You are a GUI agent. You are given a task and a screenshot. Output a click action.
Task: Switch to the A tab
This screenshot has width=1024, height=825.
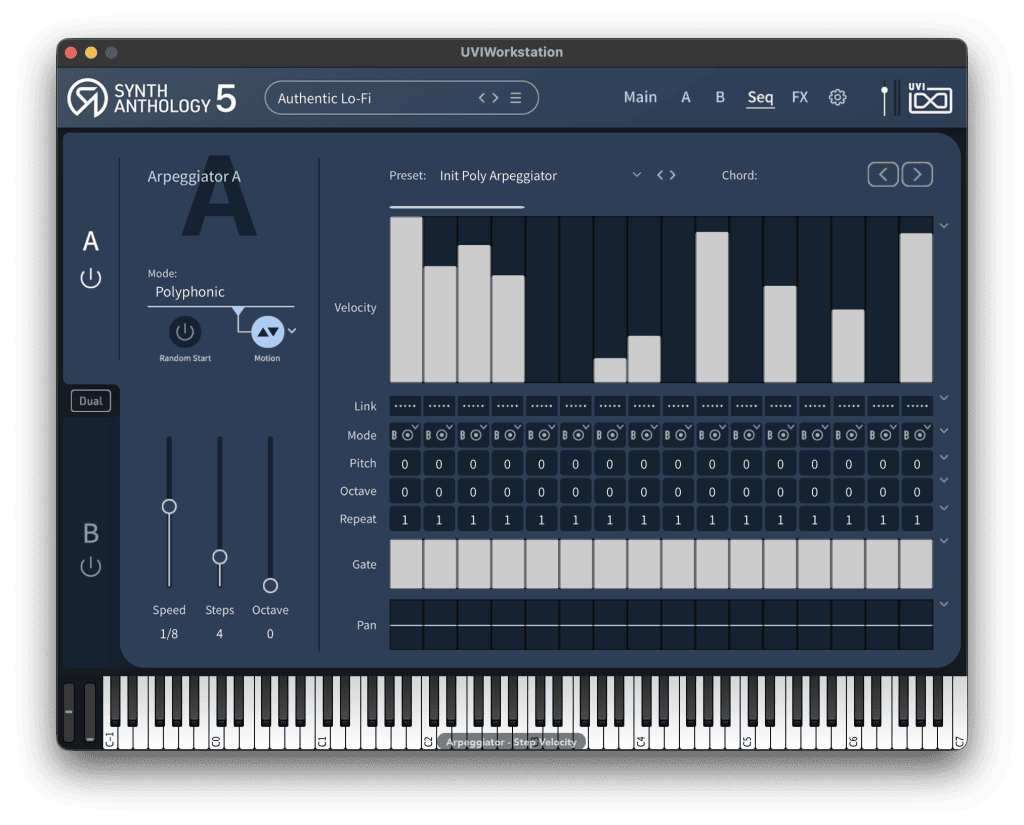(x=686, y=97)
